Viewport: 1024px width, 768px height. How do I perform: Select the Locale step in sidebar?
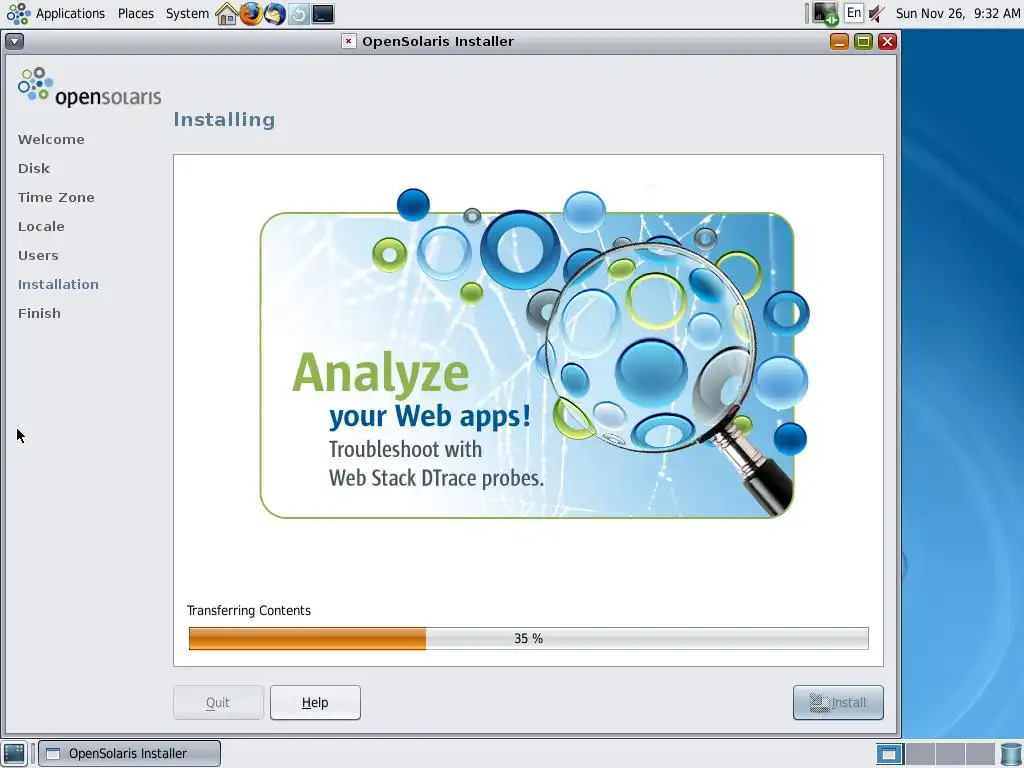(41, 227)
